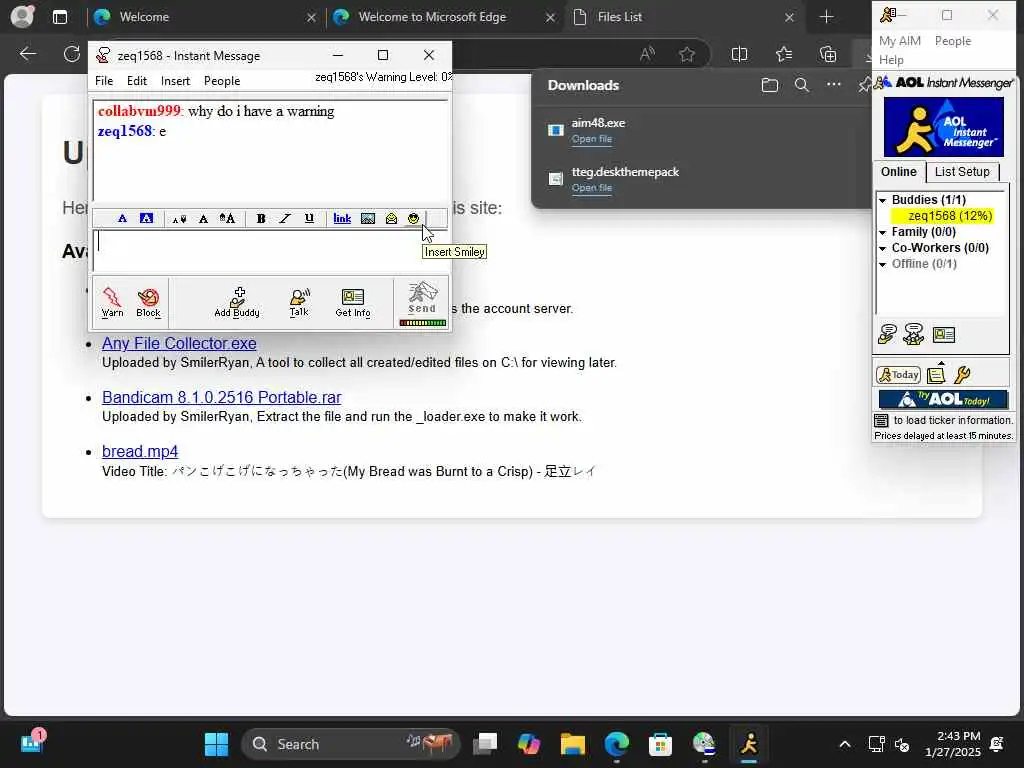Open the File menu in Instant Message window
1024x768 pixels.
tap(104, 81)
